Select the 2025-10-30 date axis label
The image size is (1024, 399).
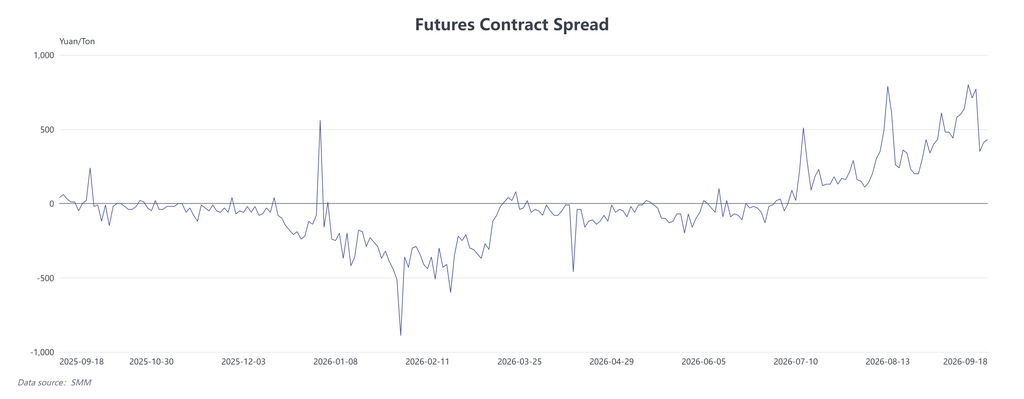152,361
